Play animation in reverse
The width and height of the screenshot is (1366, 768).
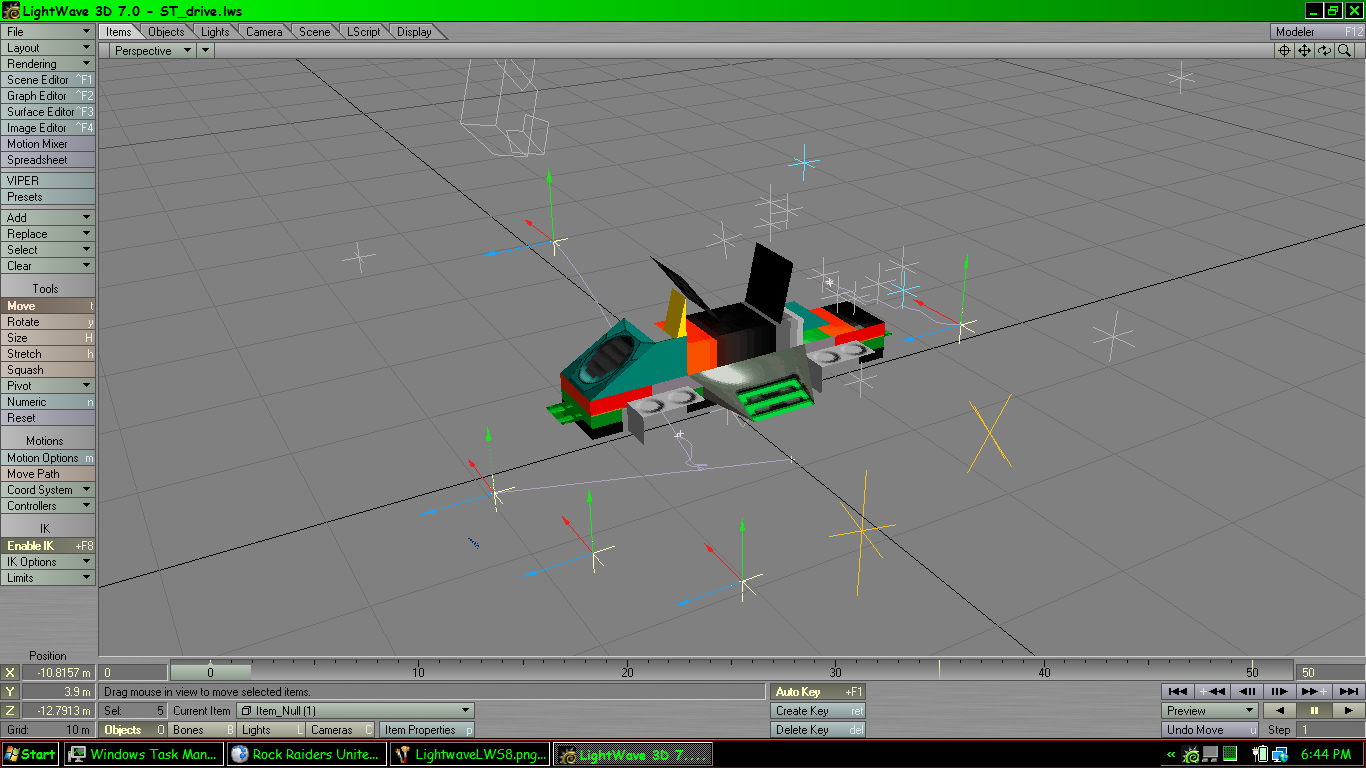coord(1280,710)
